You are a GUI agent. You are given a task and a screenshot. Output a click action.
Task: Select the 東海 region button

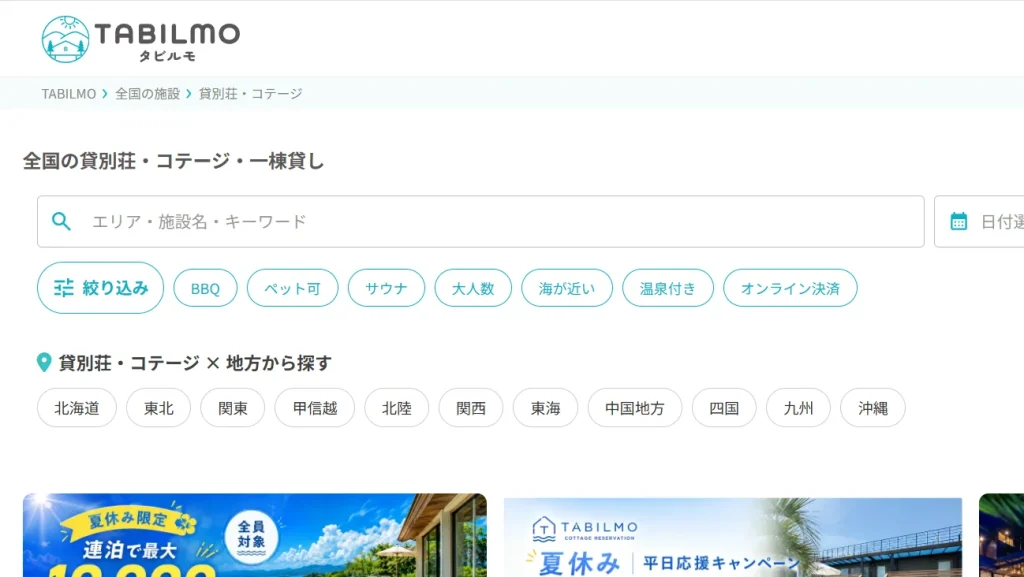tap(545, 408)
